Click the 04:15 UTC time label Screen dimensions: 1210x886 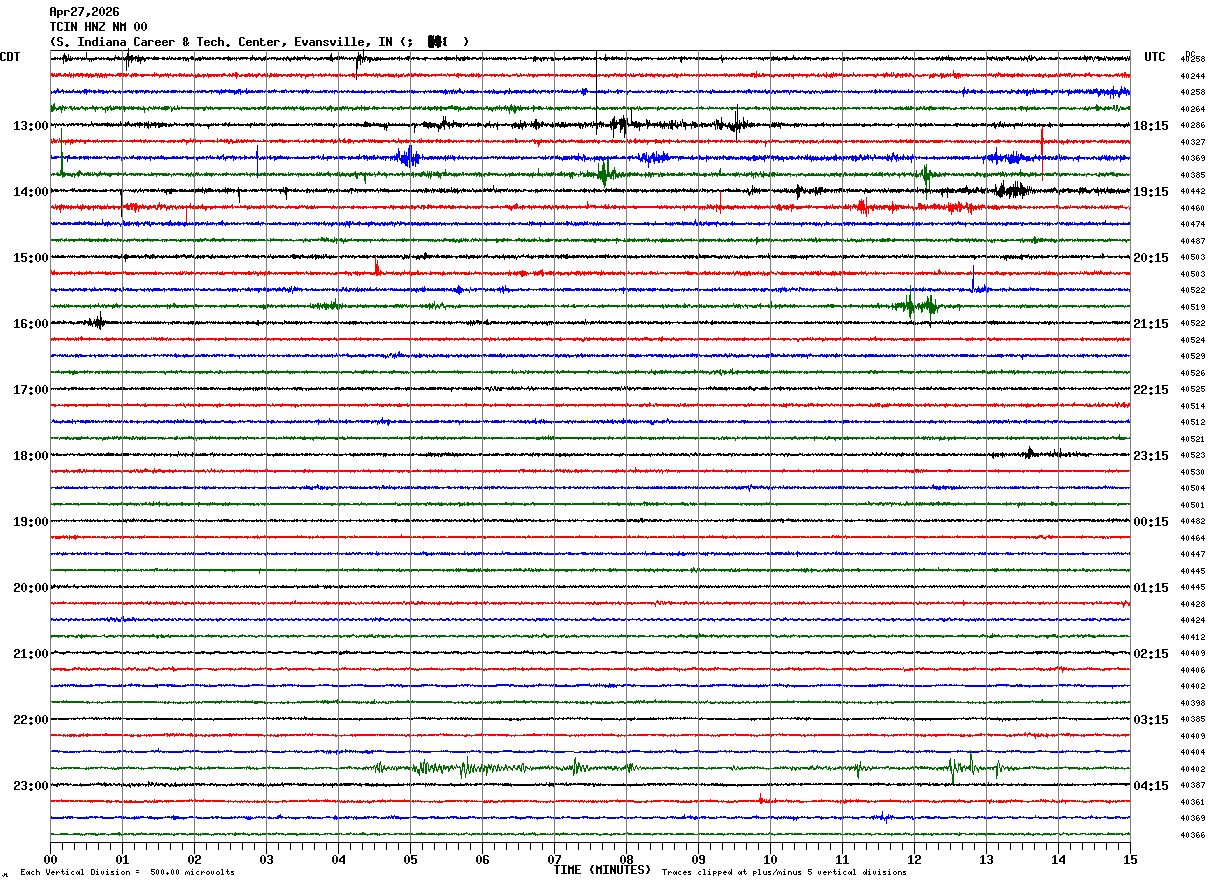point(1151,786)
